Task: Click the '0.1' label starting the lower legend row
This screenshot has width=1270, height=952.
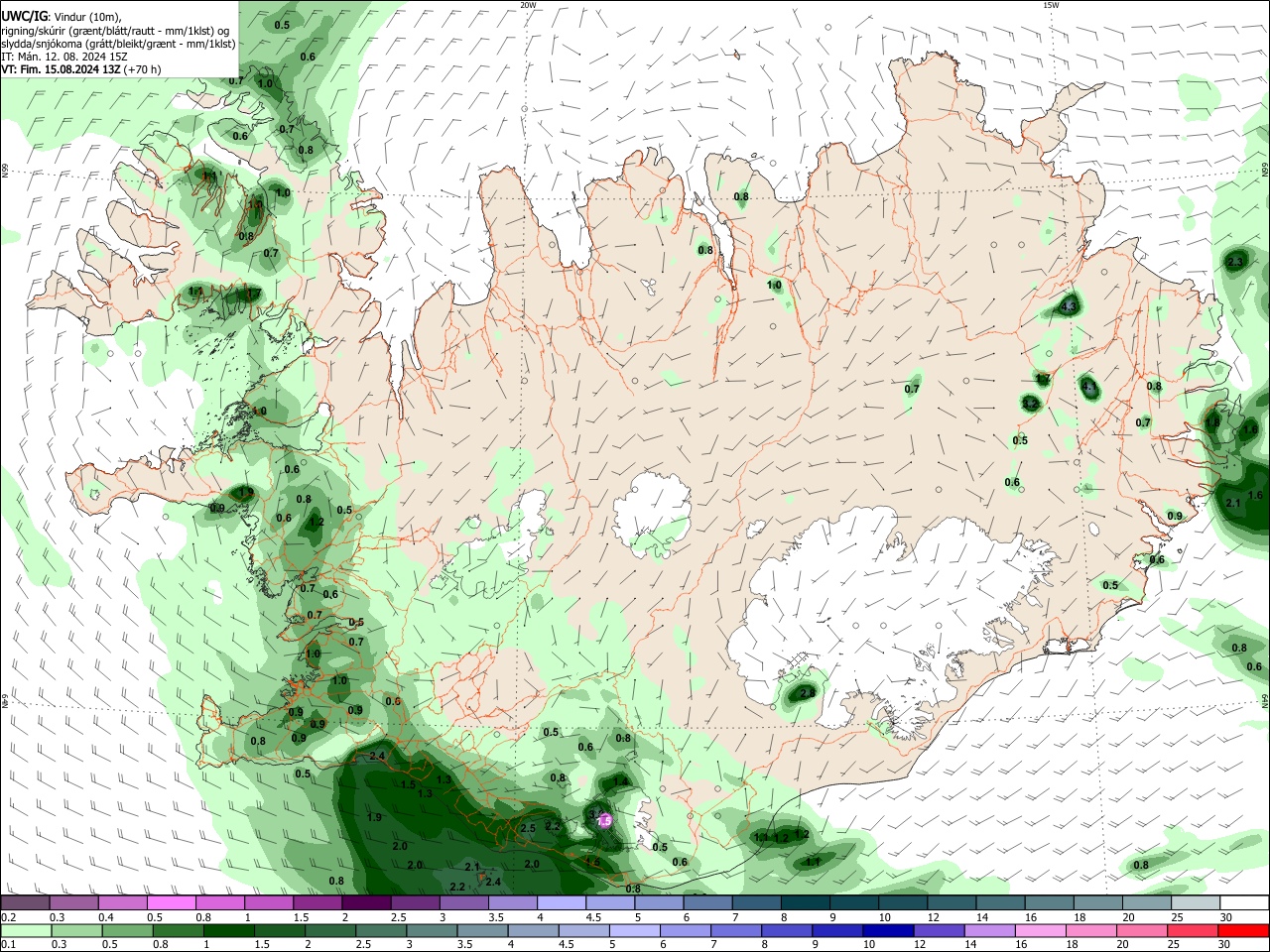Action: pos(8,944)
